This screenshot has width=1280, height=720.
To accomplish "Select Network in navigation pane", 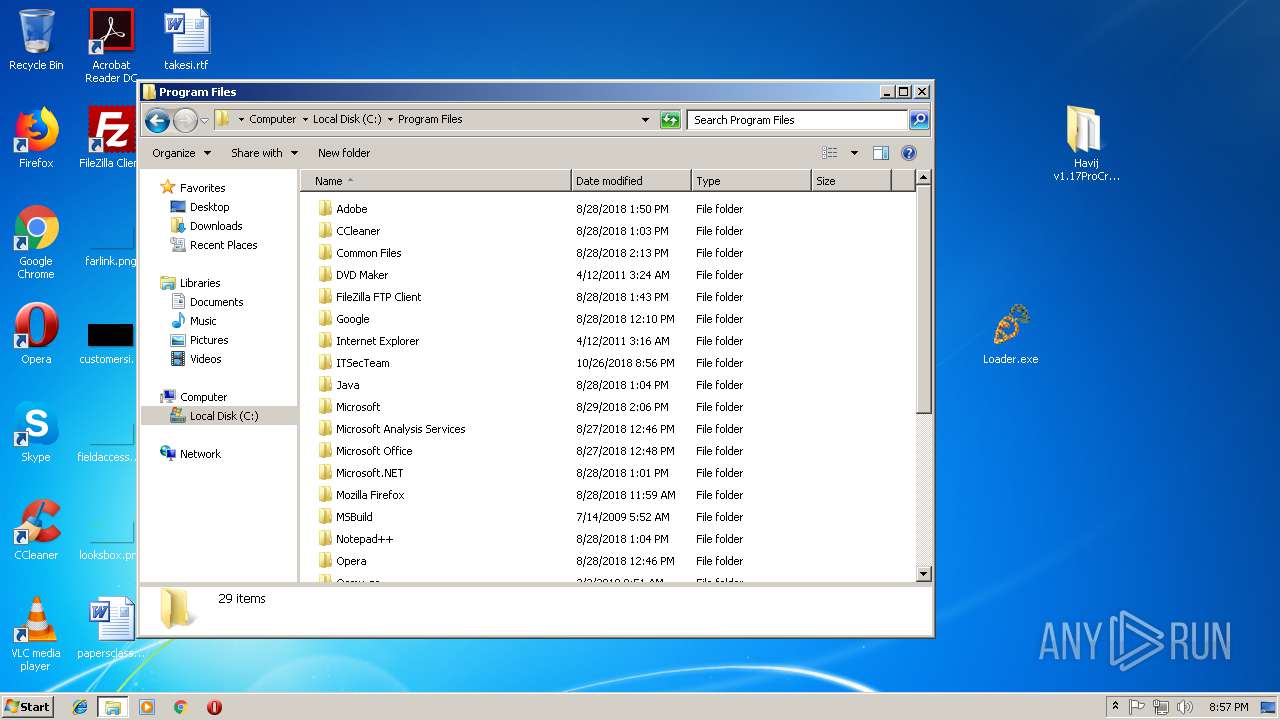I will point(200,454).
